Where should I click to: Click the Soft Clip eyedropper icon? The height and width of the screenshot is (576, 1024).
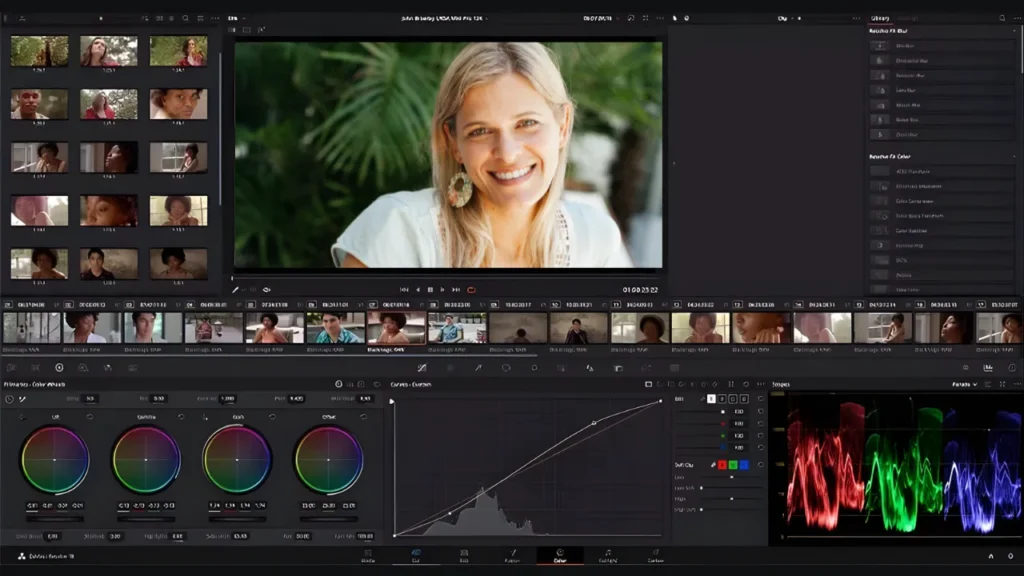click(712, 465)
